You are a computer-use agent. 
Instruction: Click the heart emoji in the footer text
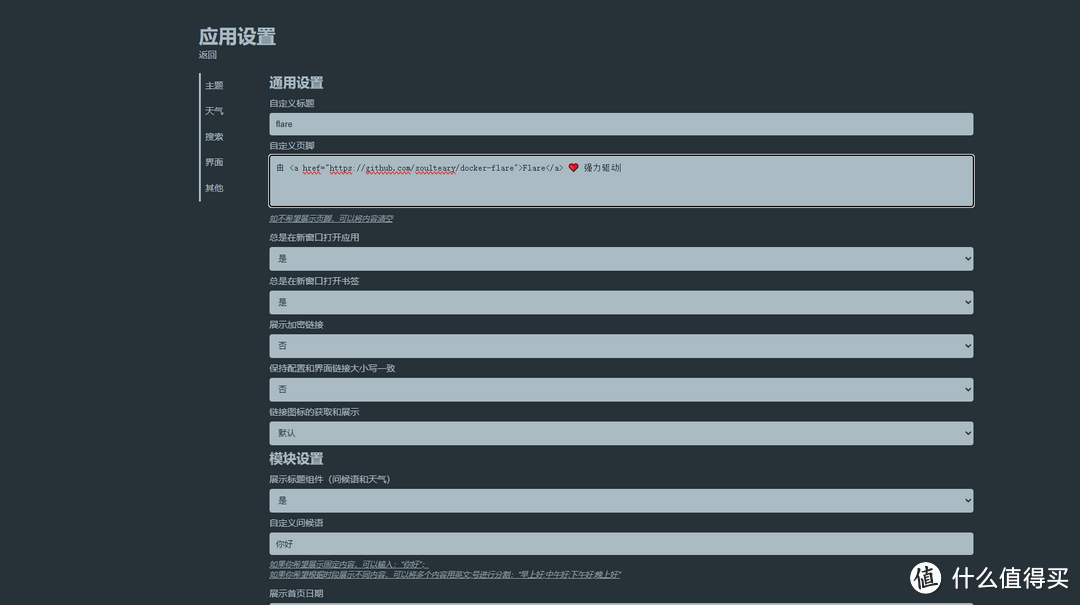pyautogui.click(x=573, y=167)
